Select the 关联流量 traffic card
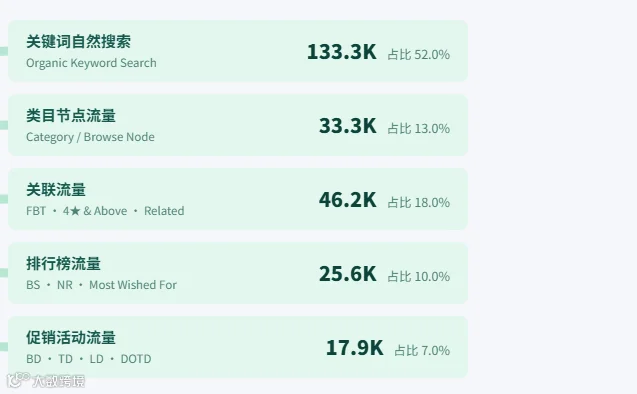Screen dimensions: 637x394 pyautogui.click(x=238, y=199)
